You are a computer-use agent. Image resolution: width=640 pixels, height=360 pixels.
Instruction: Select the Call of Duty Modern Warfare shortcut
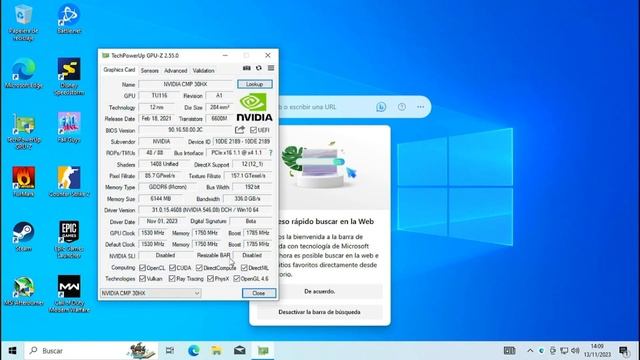tap(69, 294)
